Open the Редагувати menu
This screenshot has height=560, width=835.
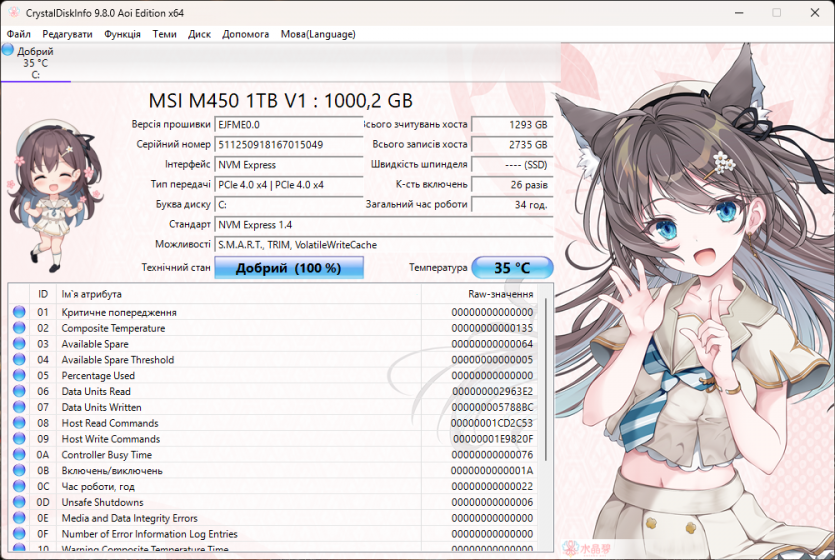[67, 34]
